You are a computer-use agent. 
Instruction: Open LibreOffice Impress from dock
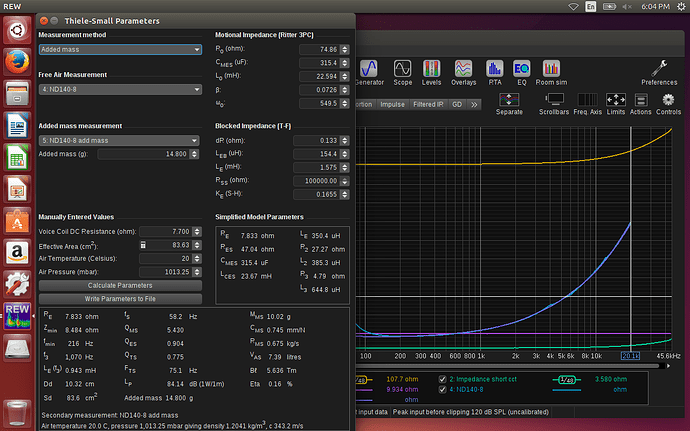coord(17,189)
